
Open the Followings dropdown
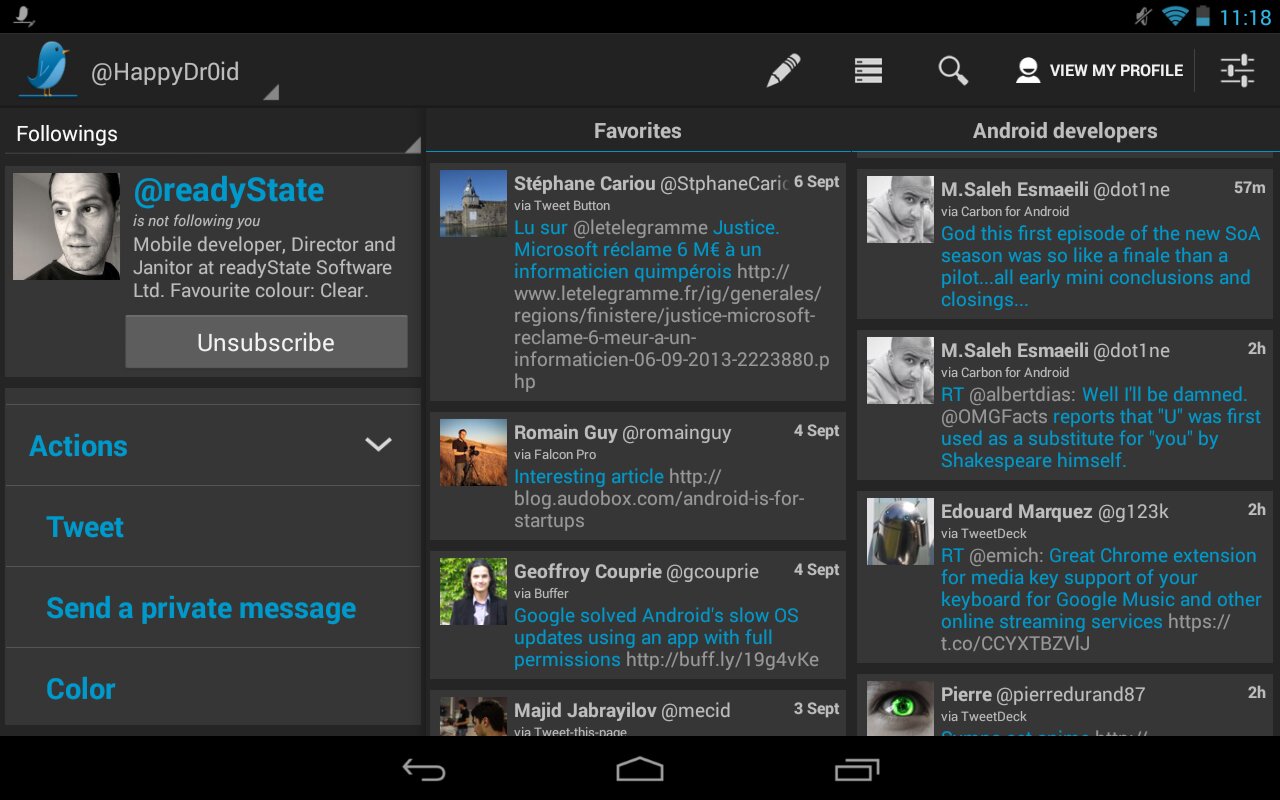coord(213,134)
